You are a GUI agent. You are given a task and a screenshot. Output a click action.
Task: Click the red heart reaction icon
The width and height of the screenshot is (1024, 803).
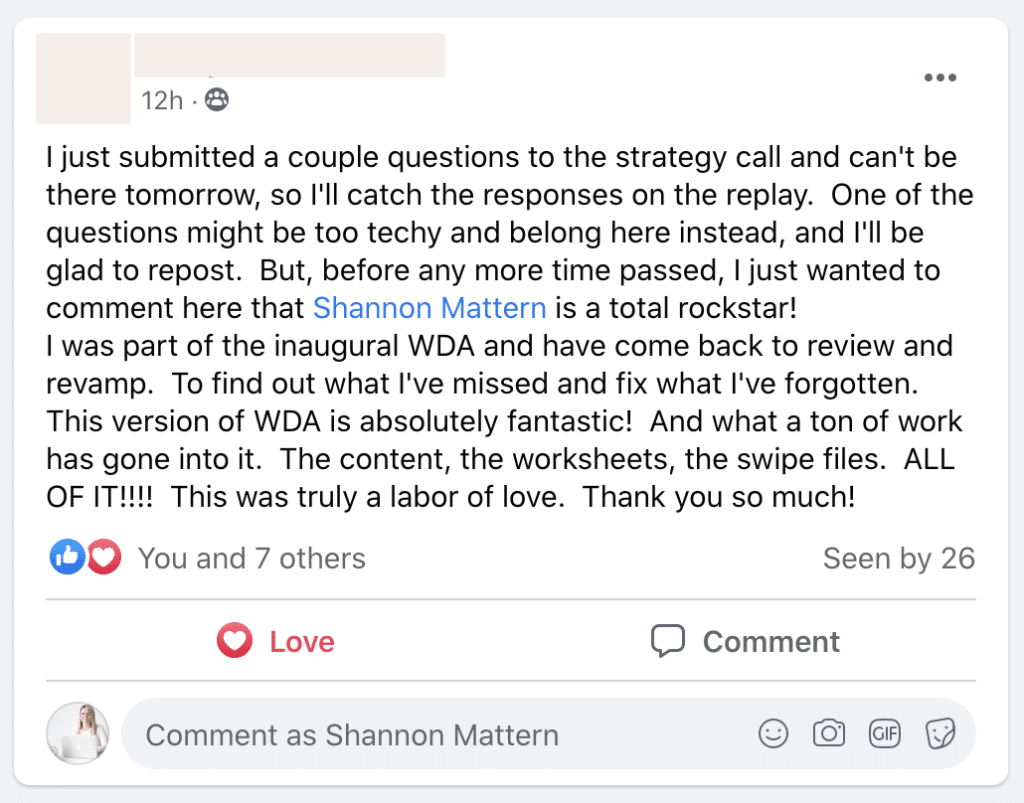click(104, 558)
